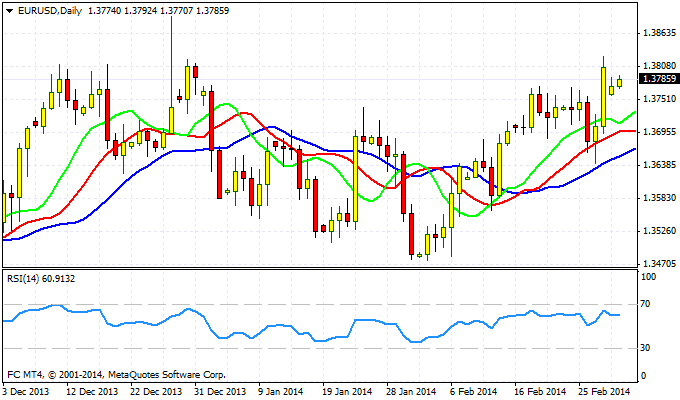Screen dimensions: 680x400
Task: Click the 16 Feb 2014 date label
Action: pyautogui.click(x=540, y=392)
